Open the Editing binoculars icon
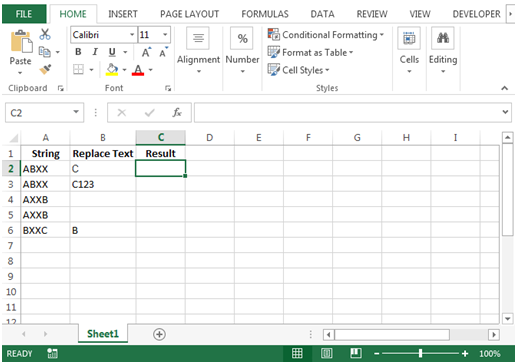Screen dimensions: 517x364 pos(443,38)
